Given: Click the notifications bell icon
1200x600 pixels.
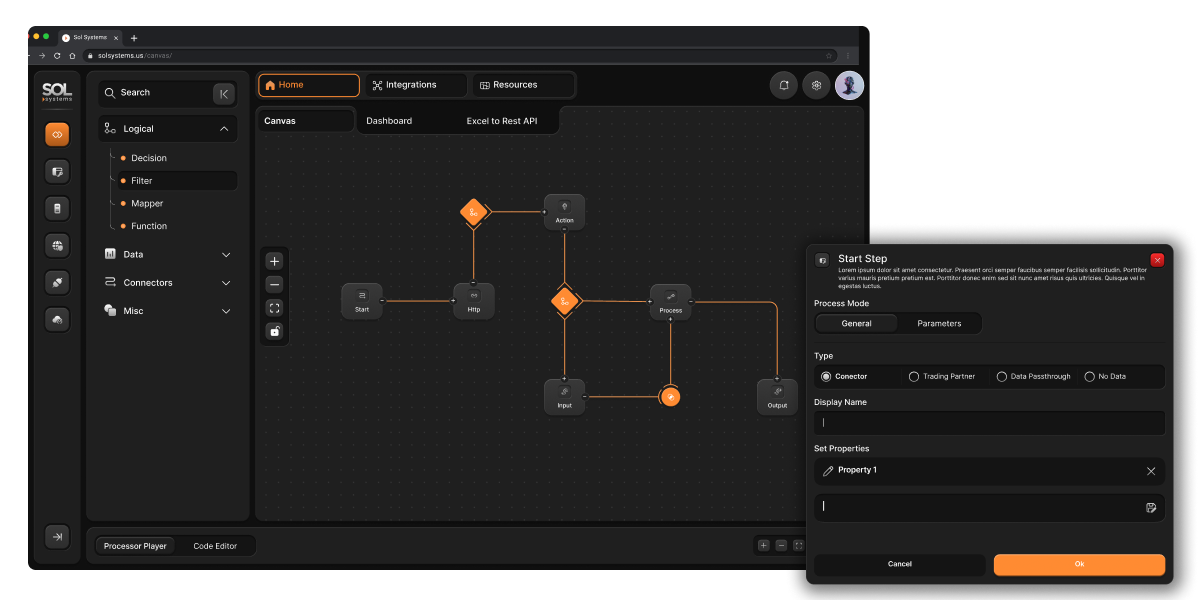Looking at the screenshot, I should 784,85.
